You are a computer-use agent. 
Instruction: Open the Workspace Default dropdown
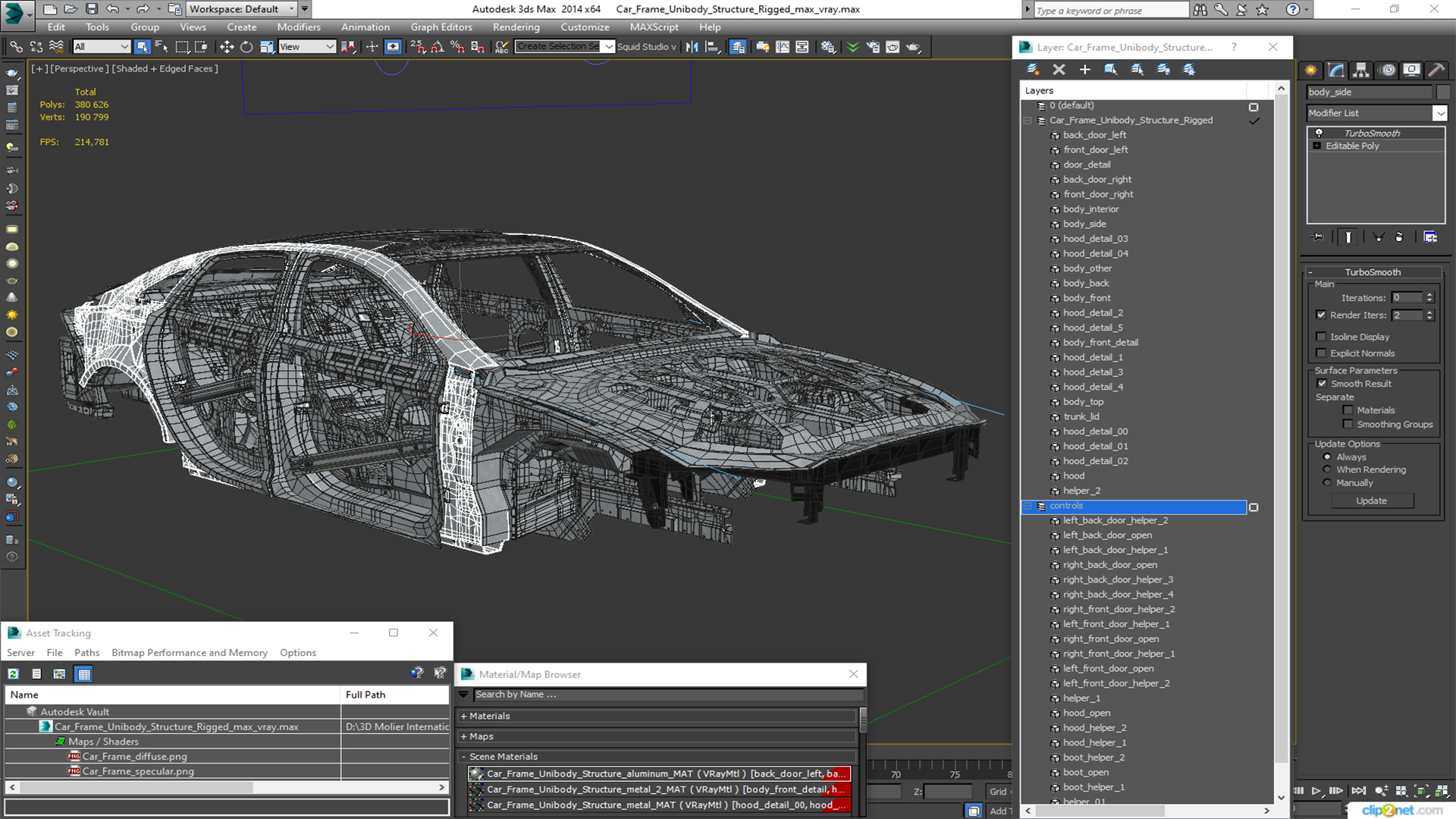(x=242, y=9)
